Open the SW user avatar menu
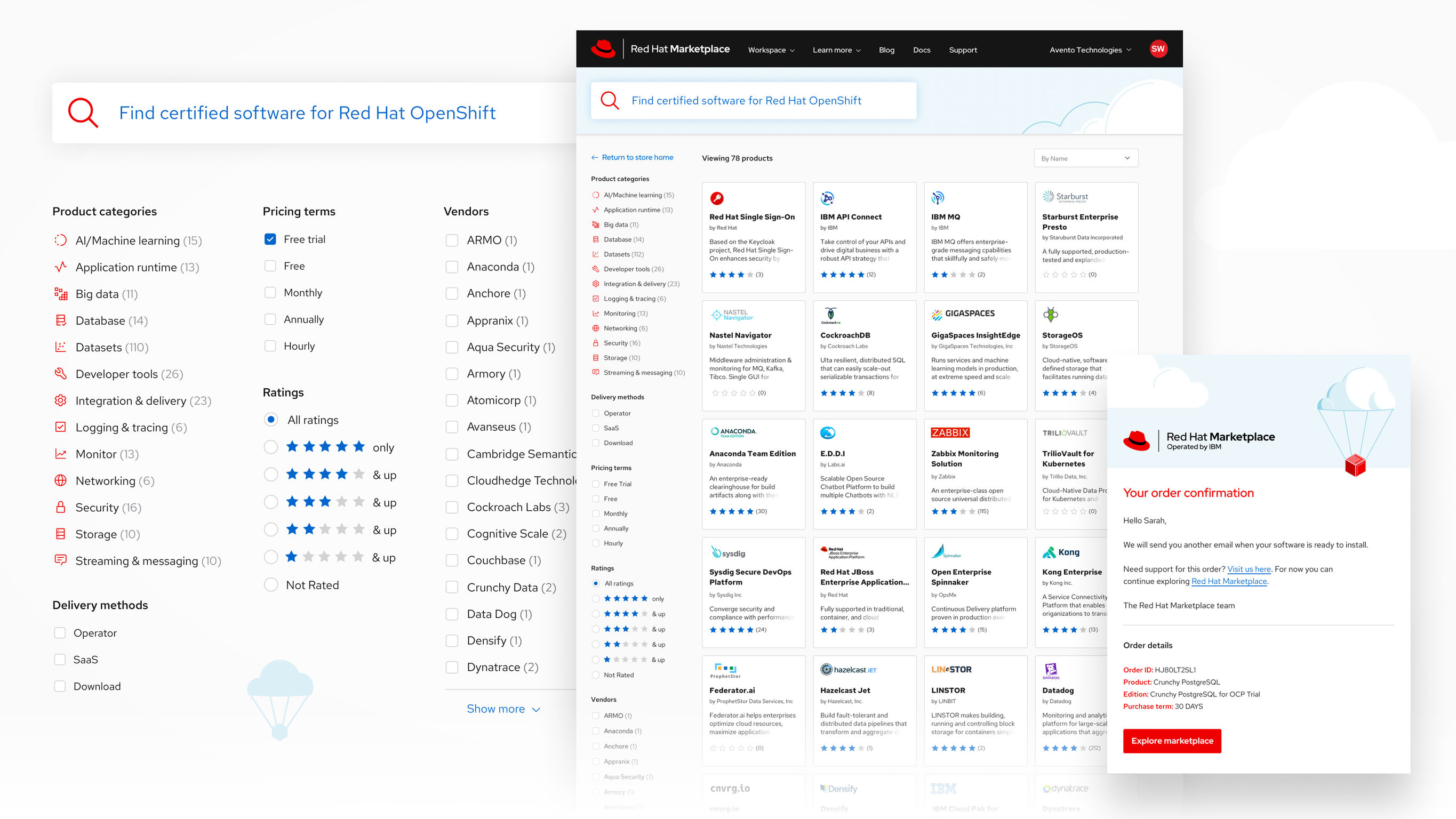 pyautogui.click(x=1158, y=49)
